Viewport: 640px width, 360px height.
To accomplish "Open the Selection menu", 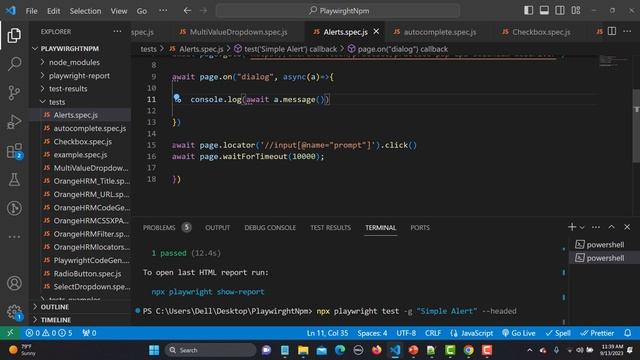I will pyautogui.click(x=85, y=11).
